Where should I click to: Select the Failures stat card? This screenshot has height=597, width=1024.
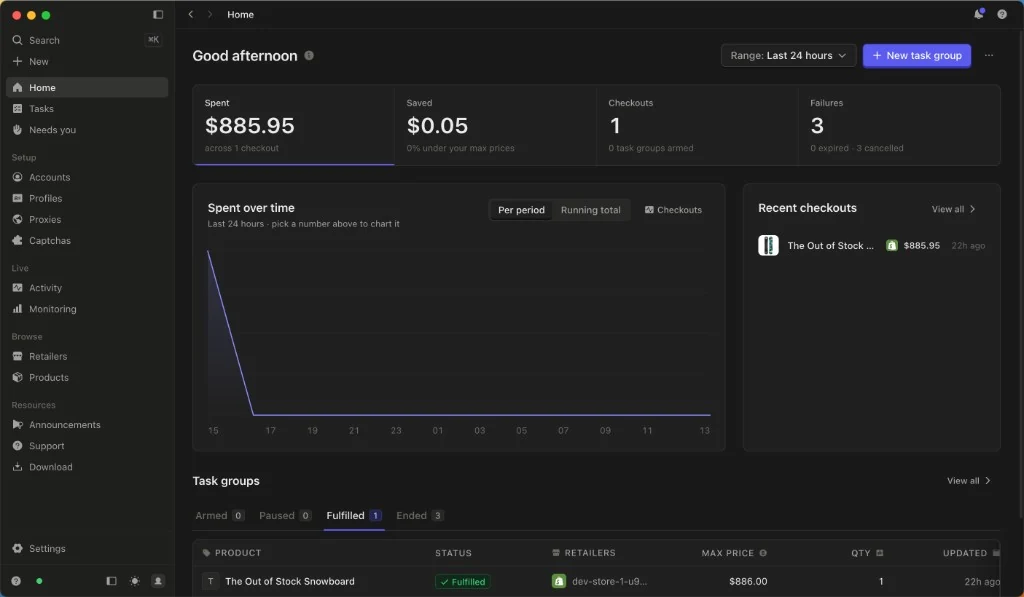click(899, 125)
